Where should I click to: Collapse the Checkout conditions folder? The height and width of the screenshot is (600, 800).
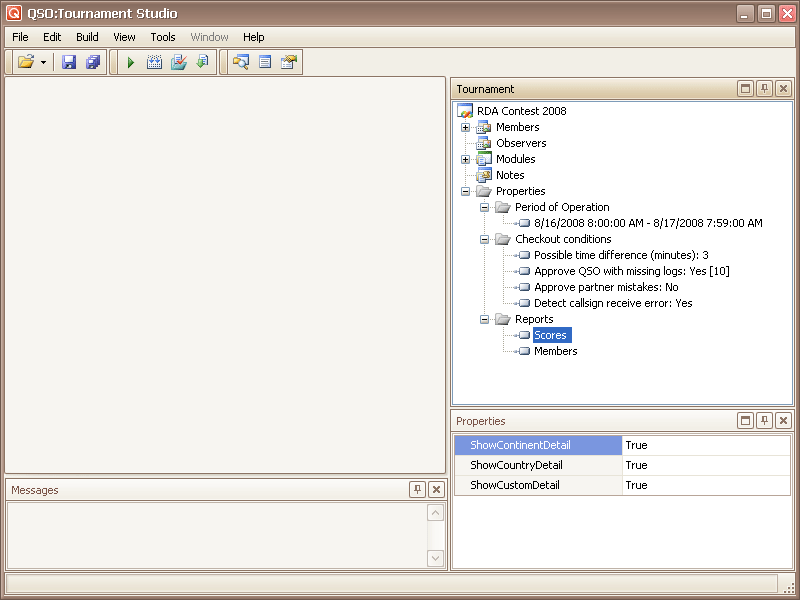[x=484, y=239]
